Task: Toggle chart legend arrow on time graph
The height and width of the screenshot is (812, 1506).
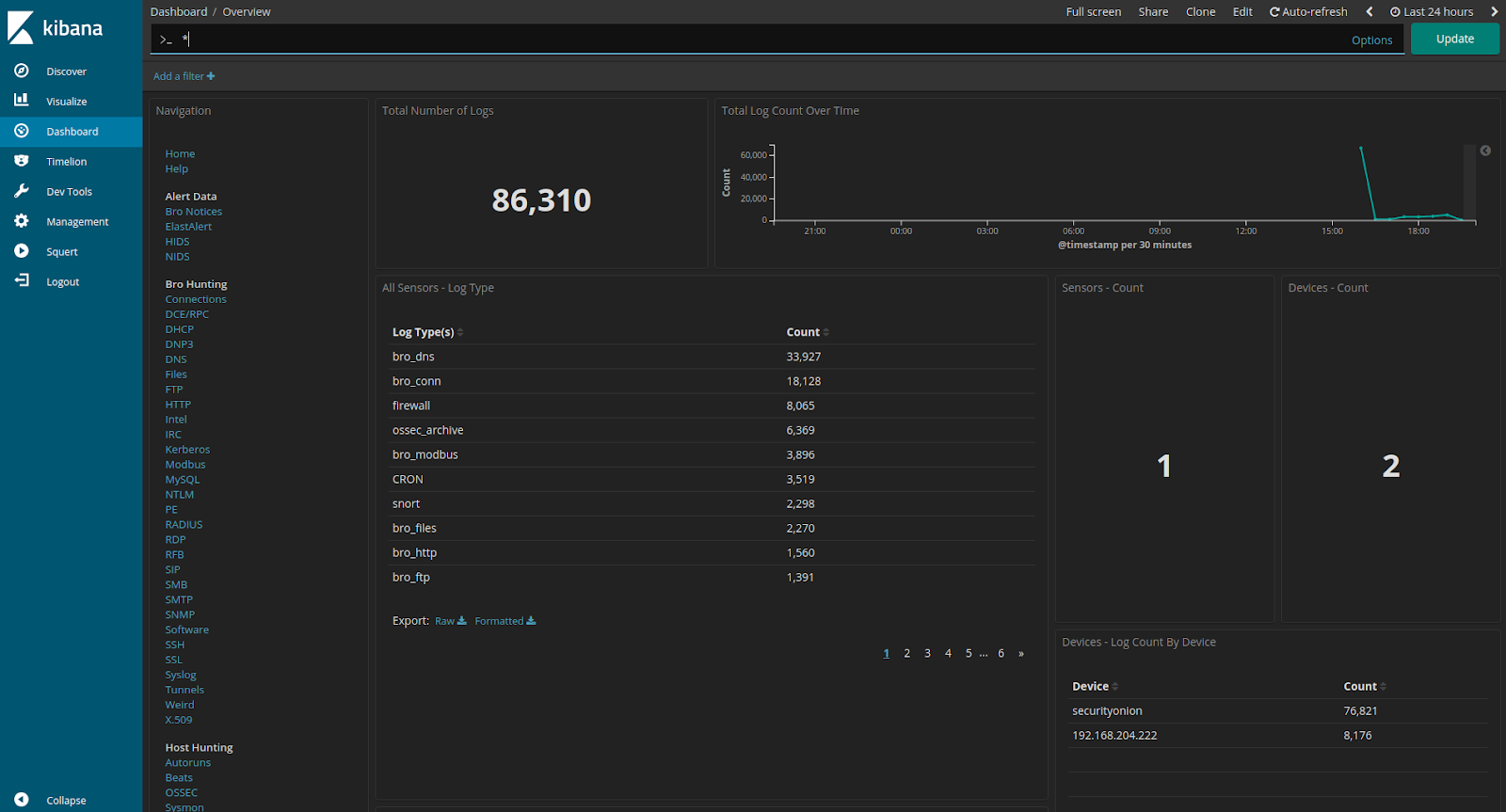Action: pyautogui.click(x=1485, y=151)
